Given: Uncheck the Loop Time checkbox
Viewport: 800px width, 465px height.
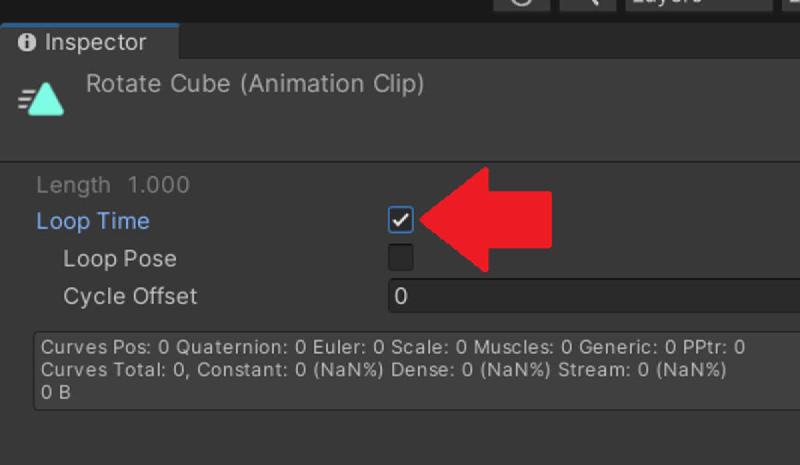Looking at the screenshot, I should point(401,220).
